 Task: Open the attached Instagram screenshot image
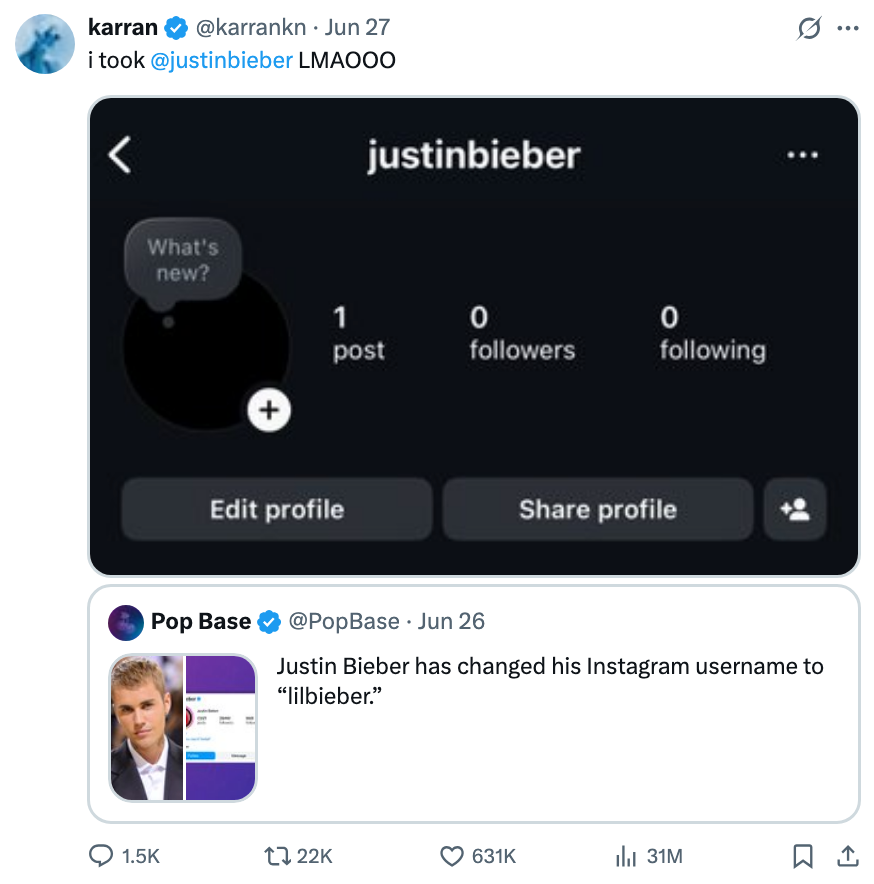tap(473, 336)
